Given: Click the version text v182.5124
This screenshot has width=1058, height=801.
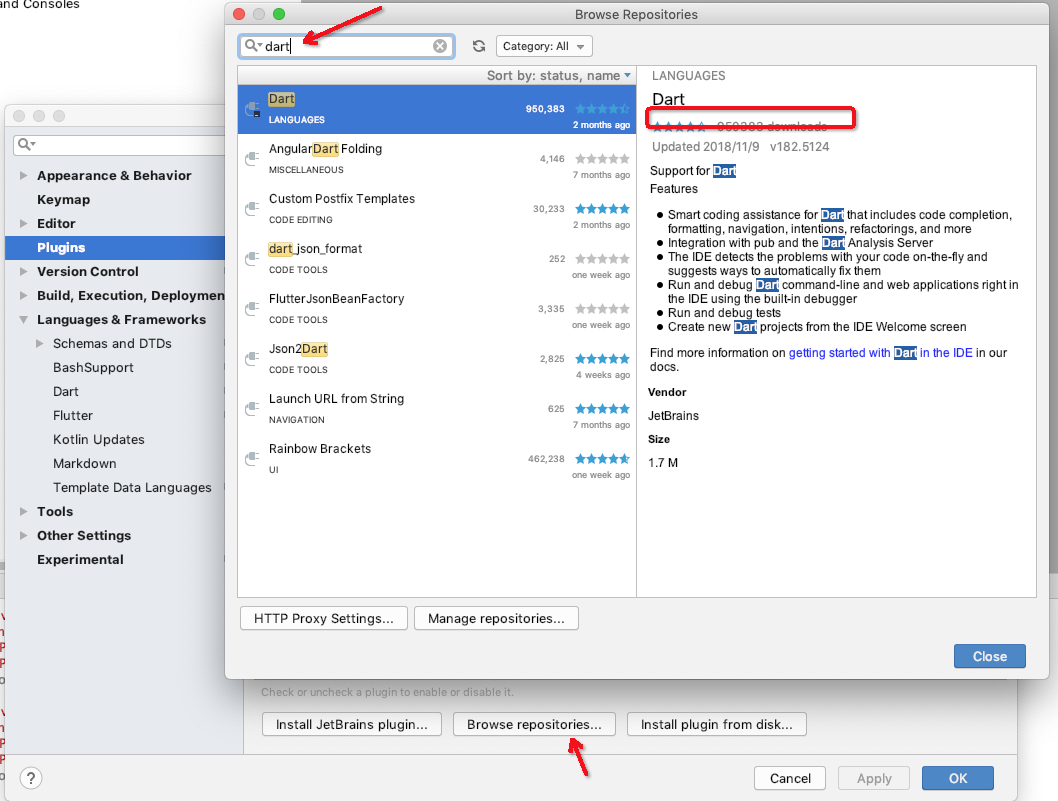Looking at the screenshot, I should (x=800, y=146).
